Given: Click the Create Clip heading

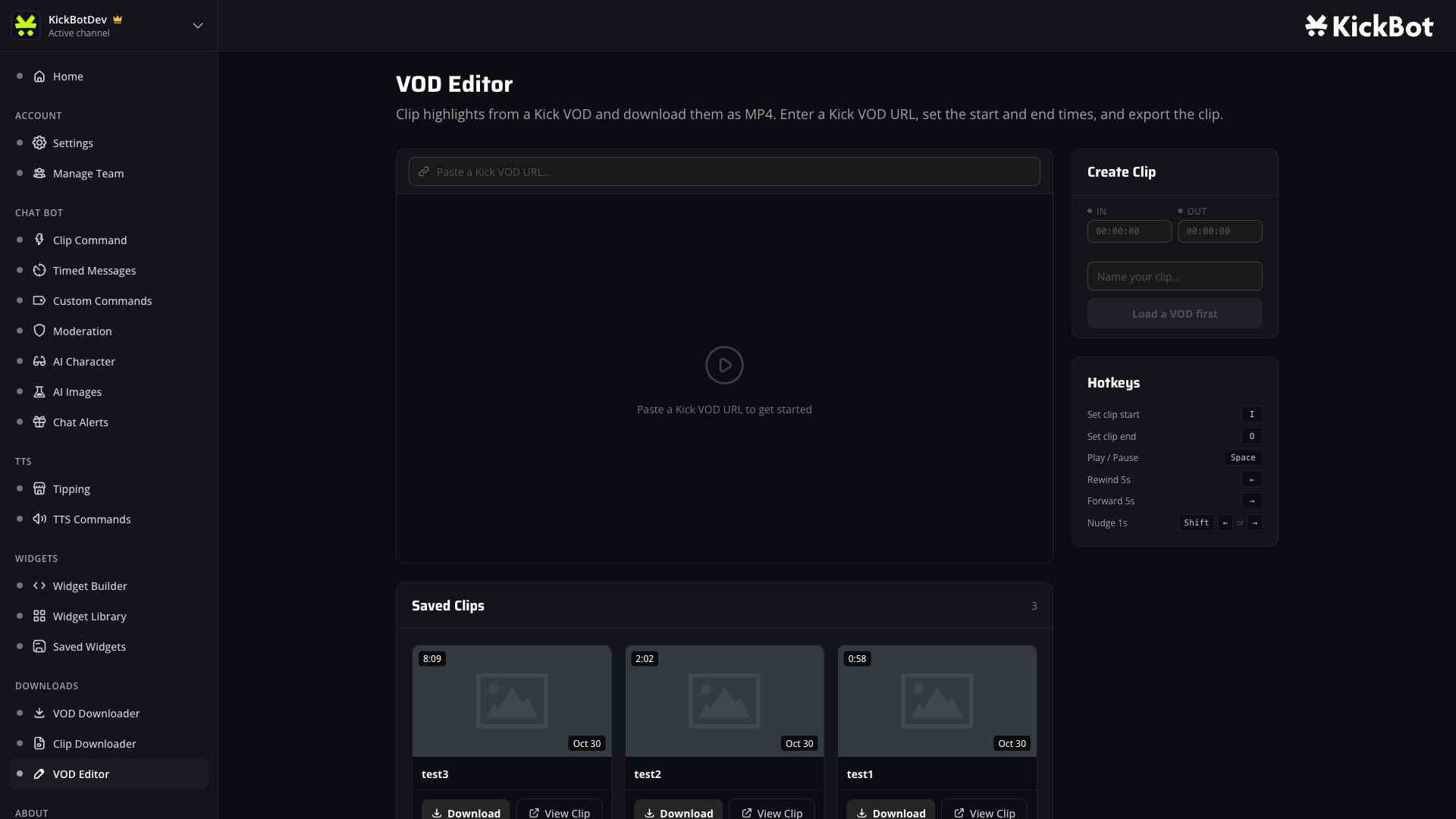Looking at the screenshot, I should pos(1122,172).
